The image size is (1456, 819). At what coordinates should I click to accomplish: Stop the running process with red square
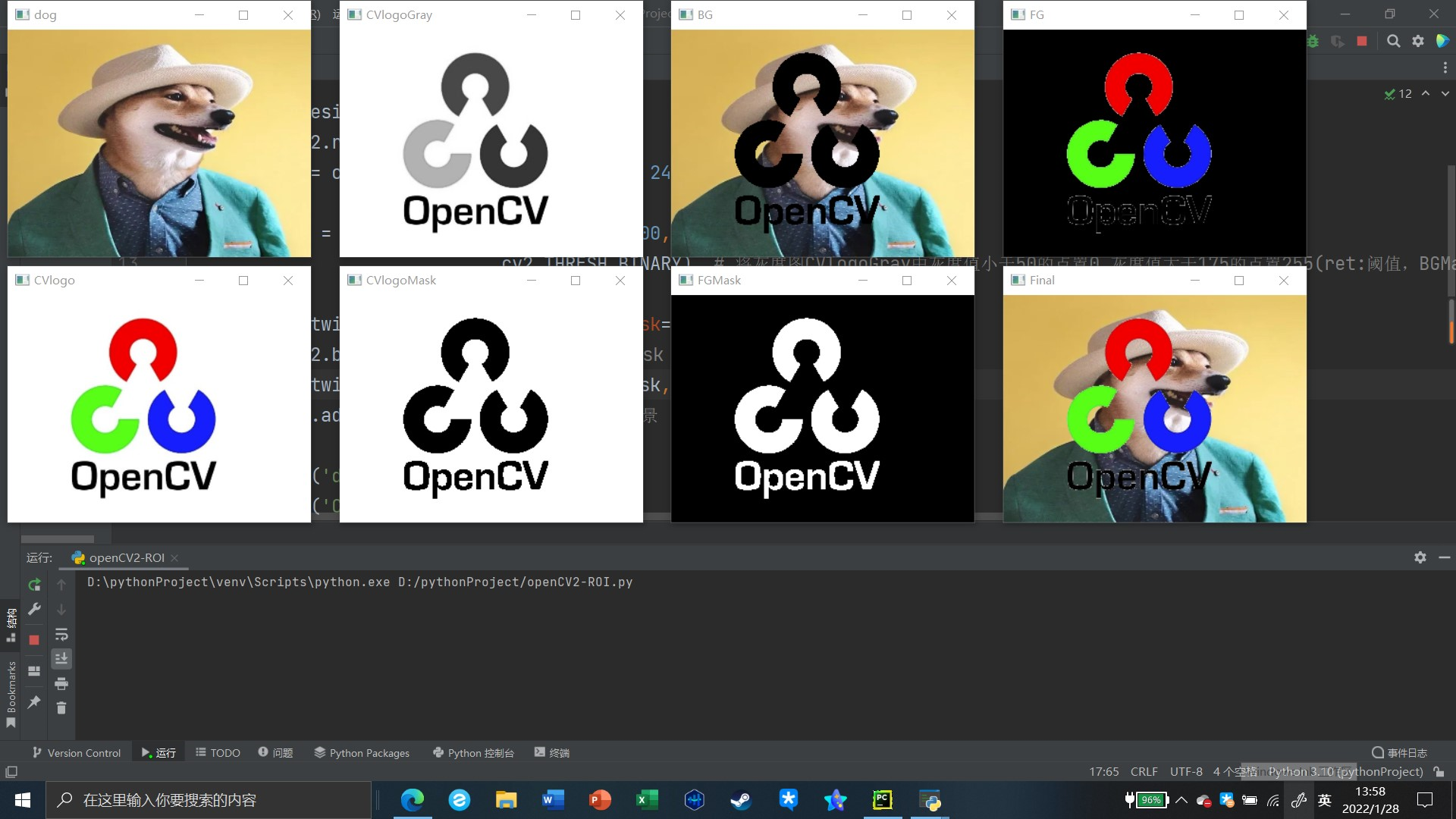(x=34, y=640)
